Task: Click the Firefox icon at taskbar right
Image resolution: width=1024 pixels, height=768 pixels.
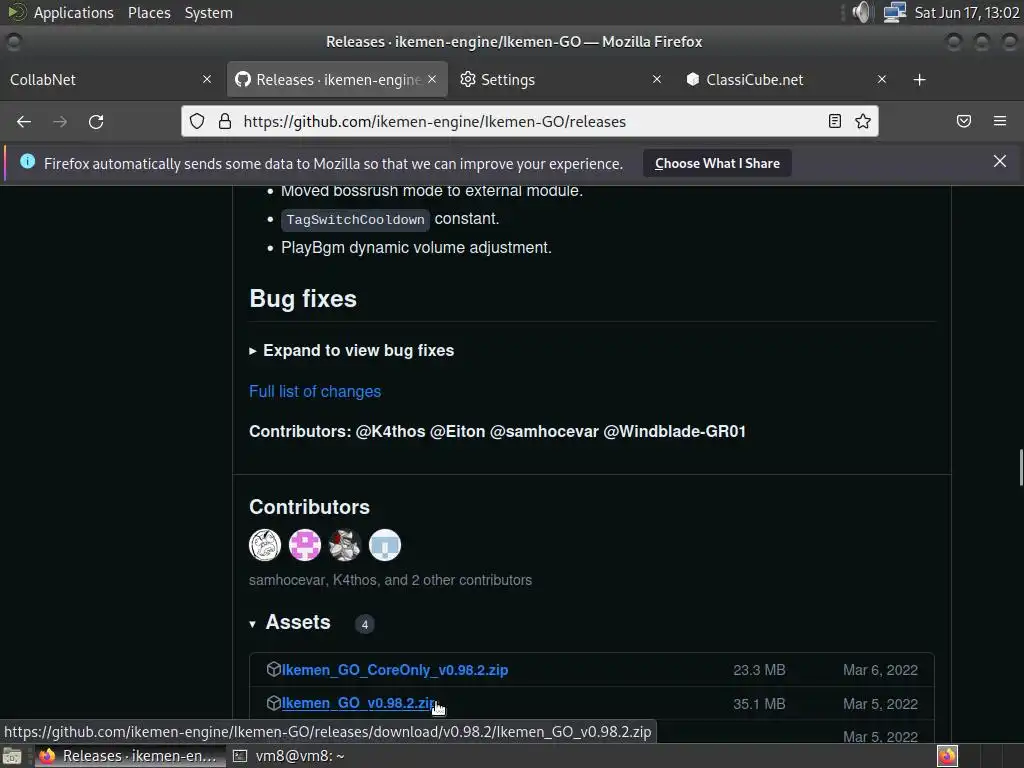Action: pyautogui.click(x=948, y=756)
